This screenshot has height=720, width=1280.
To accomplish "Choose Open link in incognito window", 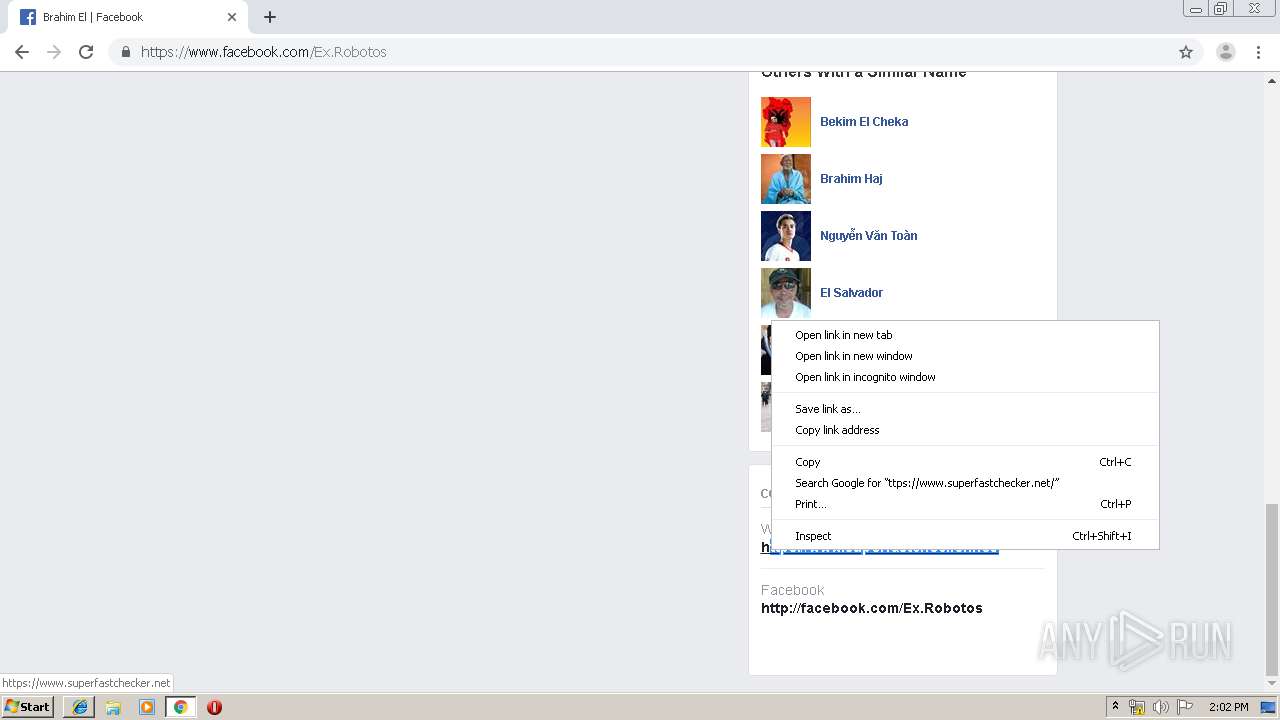I will click(965, 377).
